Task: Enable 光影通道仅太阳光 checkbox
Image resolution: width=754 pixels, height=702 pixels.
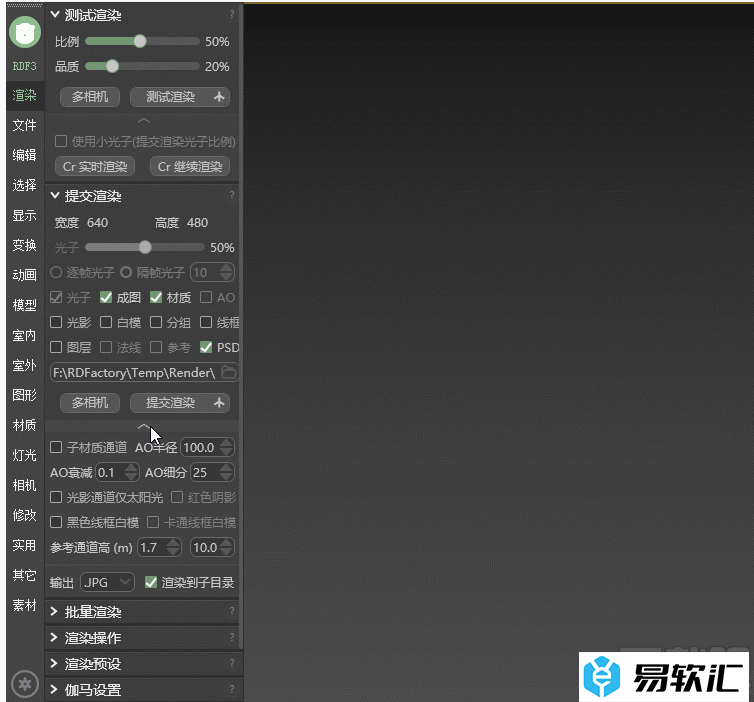Action: 56,497
